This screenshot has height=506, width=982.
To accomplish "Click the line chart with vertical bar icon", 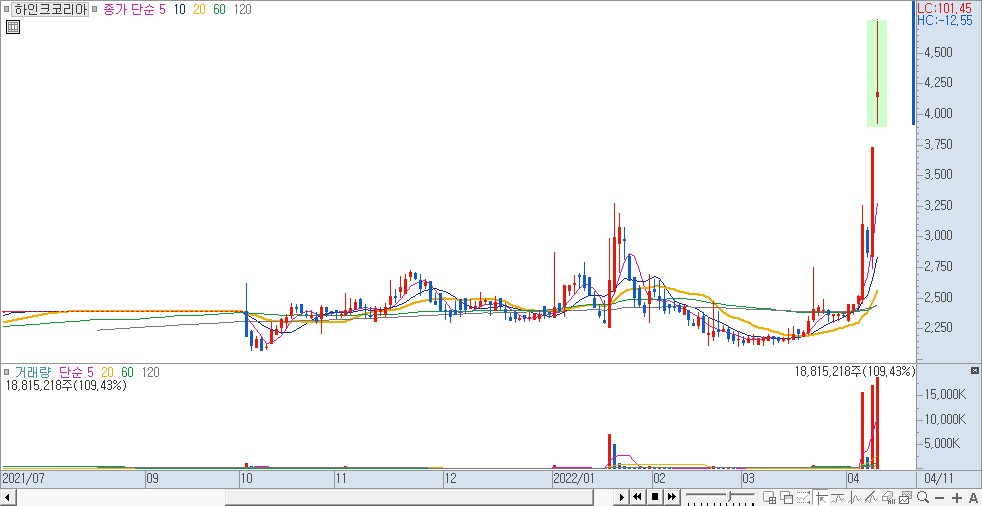I will (x=854, y=498).
